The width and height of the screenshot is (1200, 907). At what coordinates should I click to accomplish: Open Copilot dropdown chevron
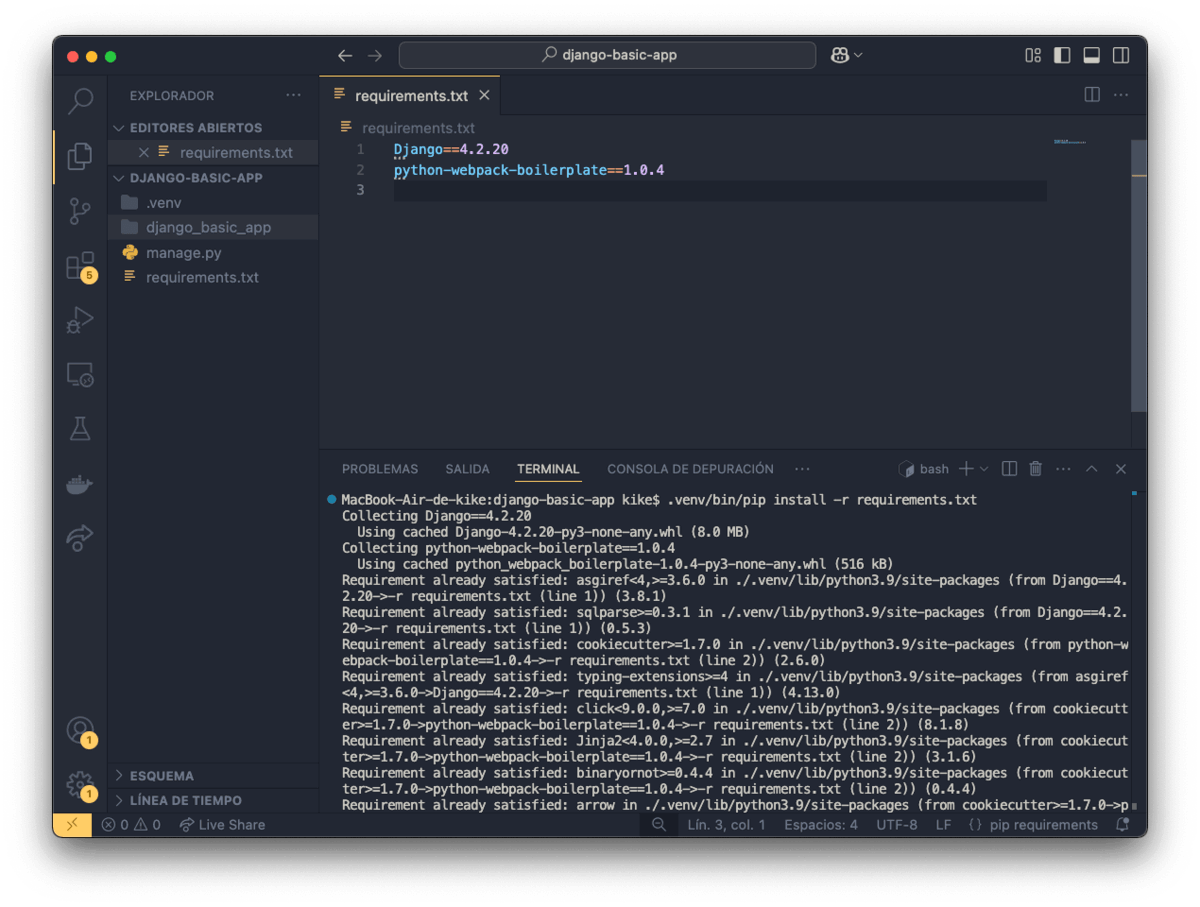858,56
